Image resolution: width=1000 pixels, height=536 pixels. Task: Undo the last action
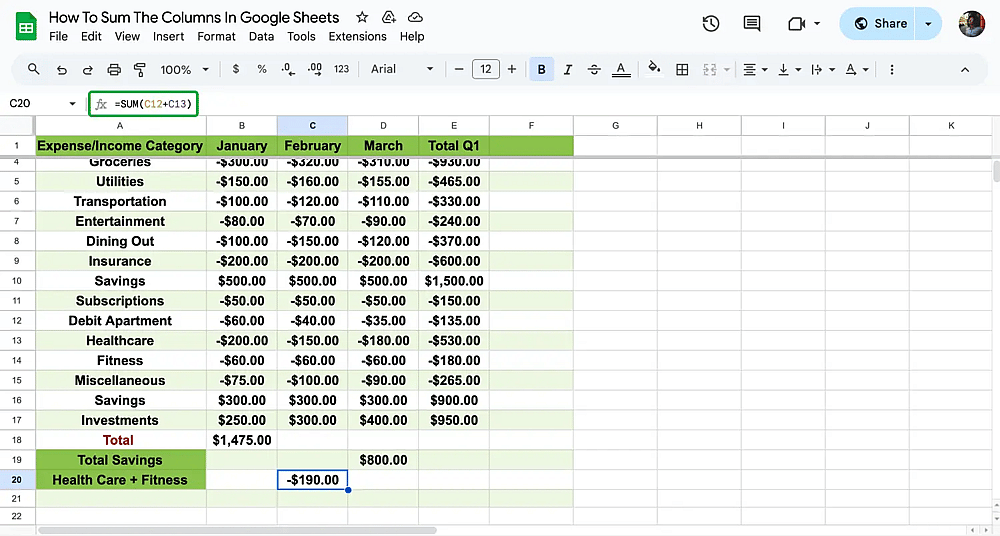coord(62,70)
